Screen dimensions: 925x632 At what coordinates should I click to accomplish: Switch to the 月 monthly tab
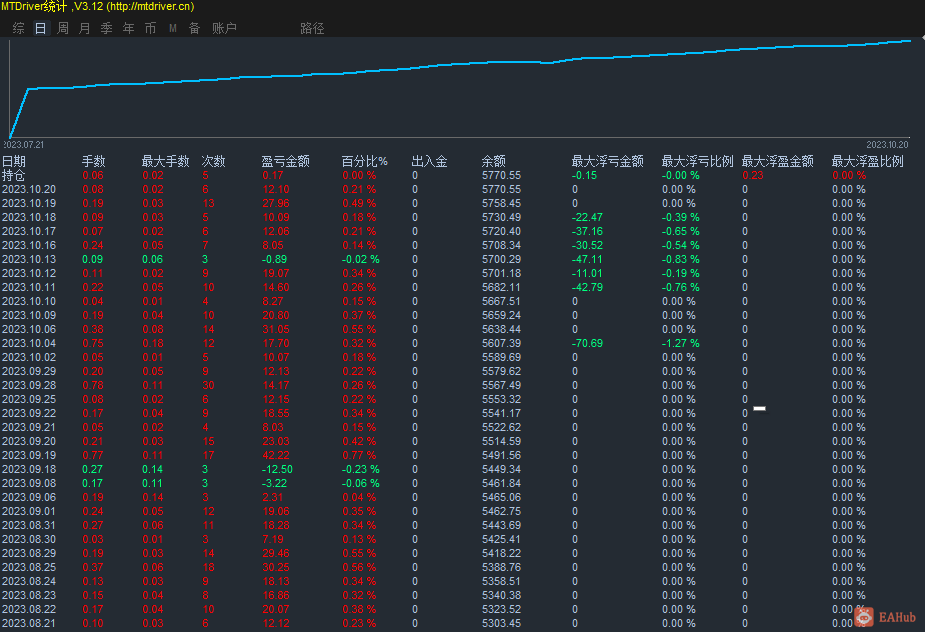coord(84,28)
